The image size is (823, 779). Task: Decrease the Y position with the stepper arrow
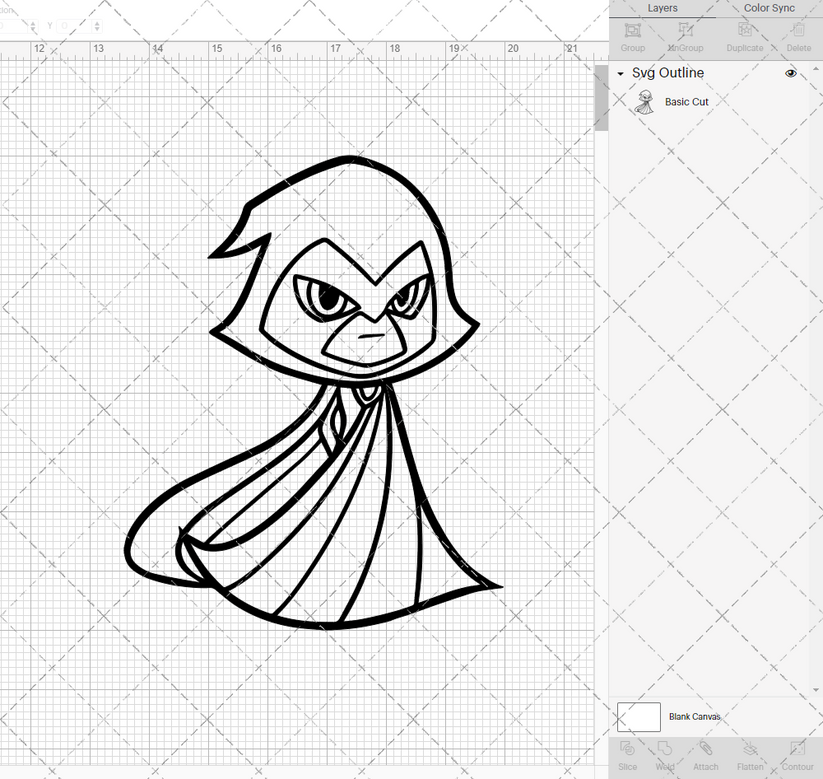click(97, 29)
